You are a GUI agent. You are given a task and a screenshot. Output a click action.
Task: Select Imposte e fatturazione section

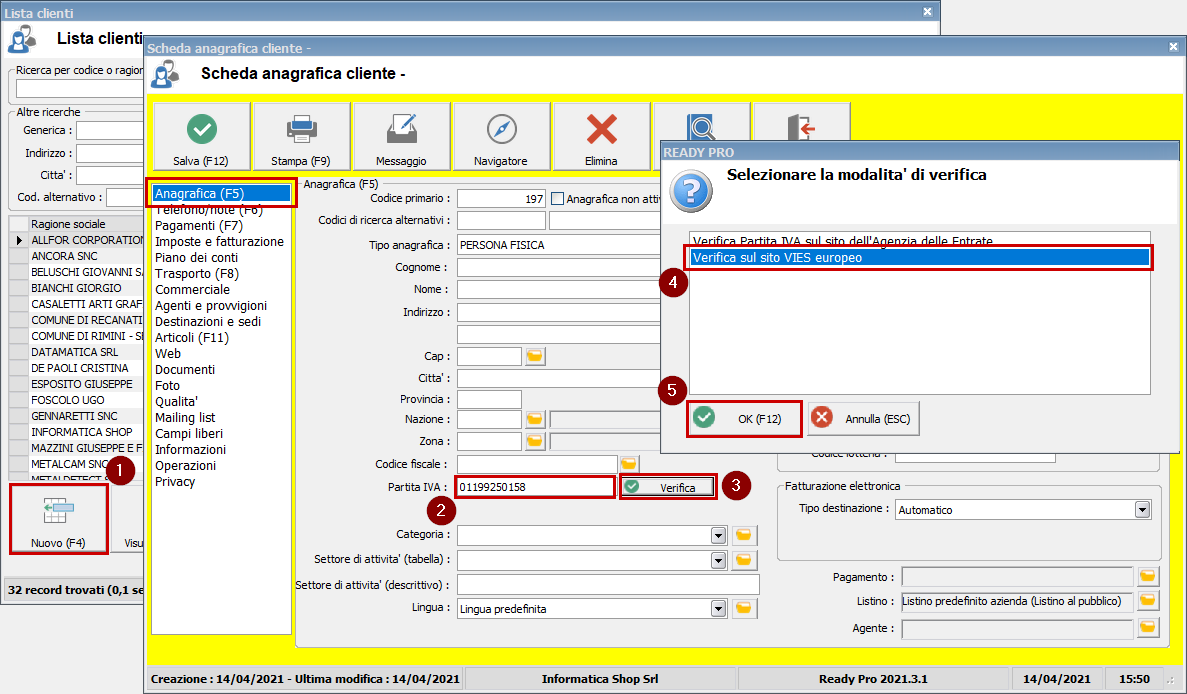(x=219, y=242)
